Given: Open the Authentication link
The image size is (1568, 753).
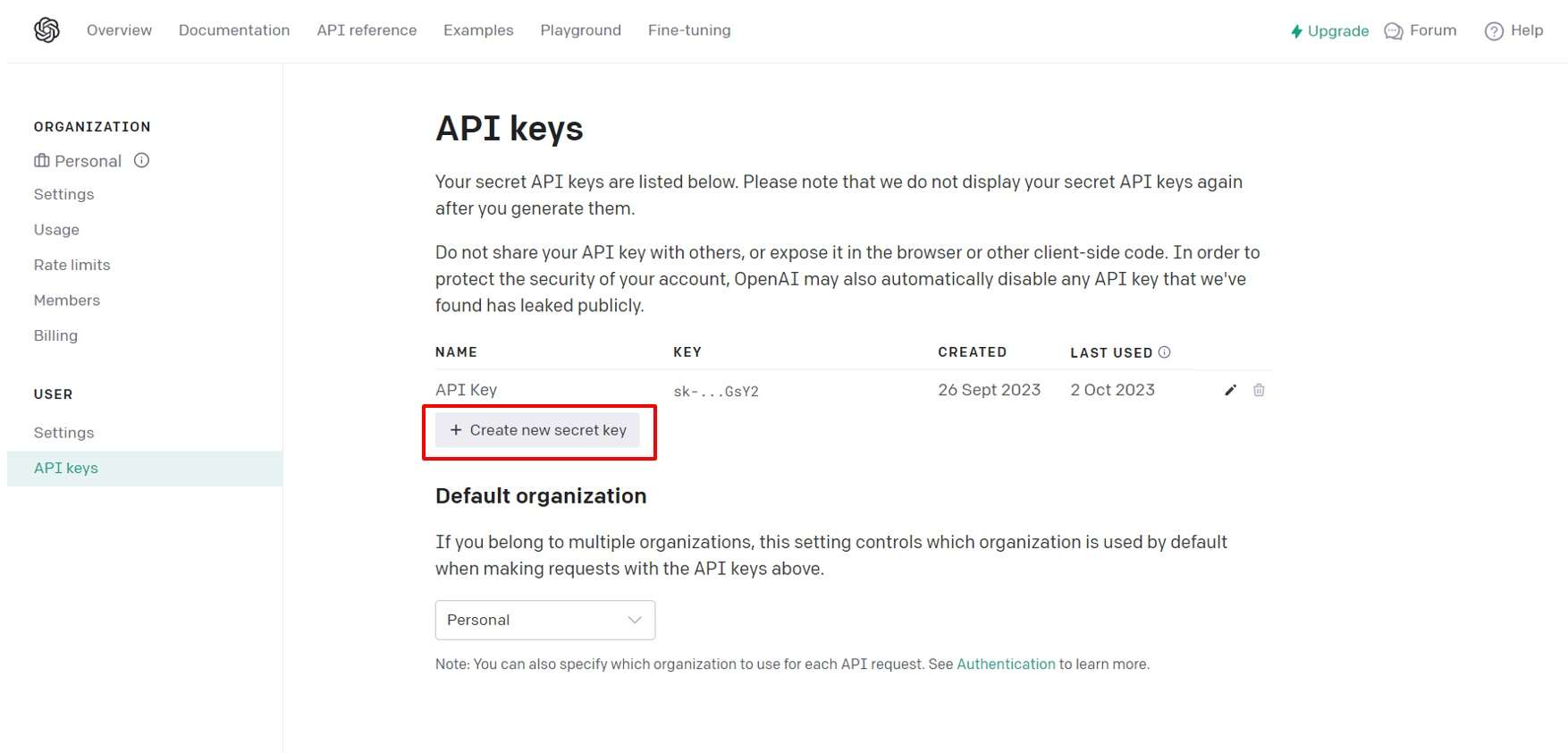Looking at the screenshot, I should pyautogui.click(x=1006, y=664).
